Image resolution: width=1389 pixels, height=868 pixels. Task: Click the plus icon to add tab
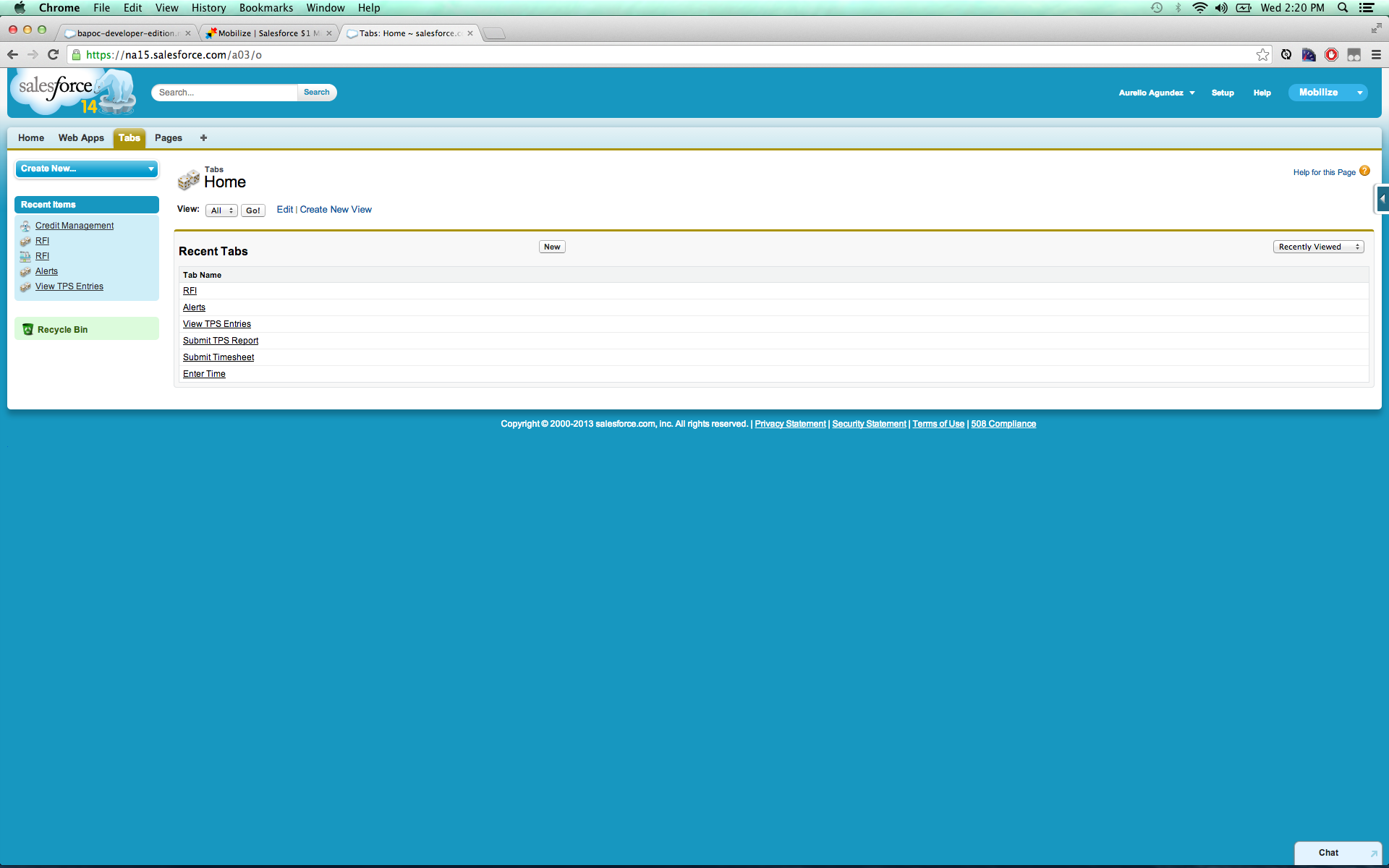pyautogui.click(x=203, y=137)
